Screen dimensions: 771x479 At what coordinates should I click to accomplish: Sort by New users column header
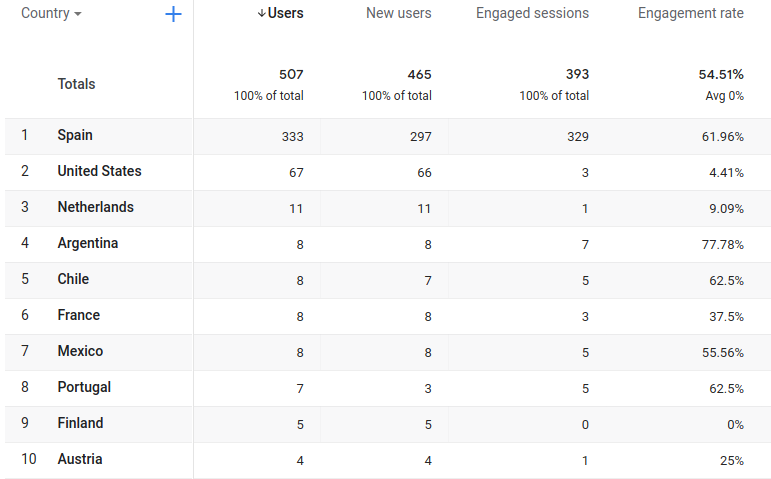point(399,14)
